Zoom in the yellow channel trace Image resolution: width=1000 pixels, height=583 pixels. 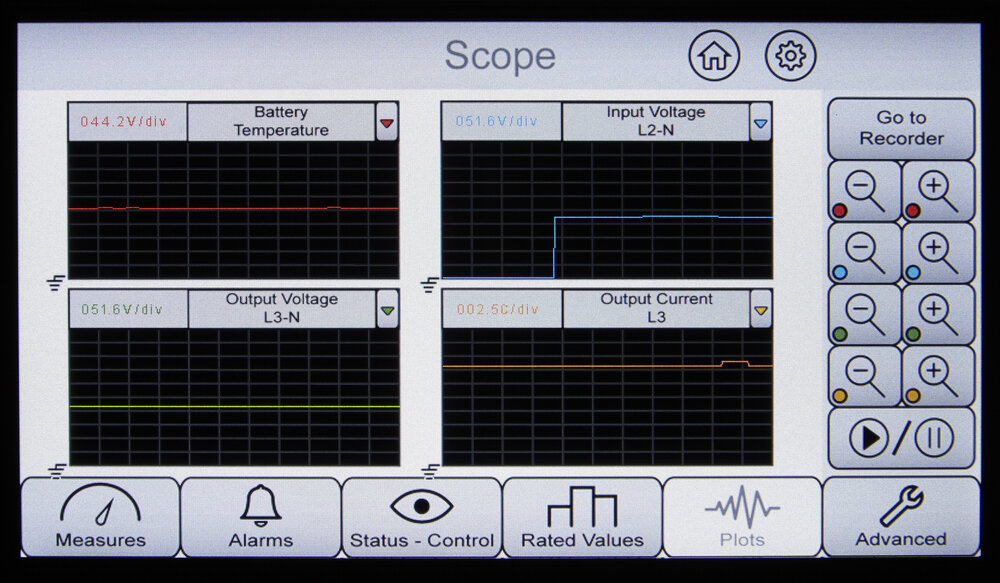pos(938,376)
